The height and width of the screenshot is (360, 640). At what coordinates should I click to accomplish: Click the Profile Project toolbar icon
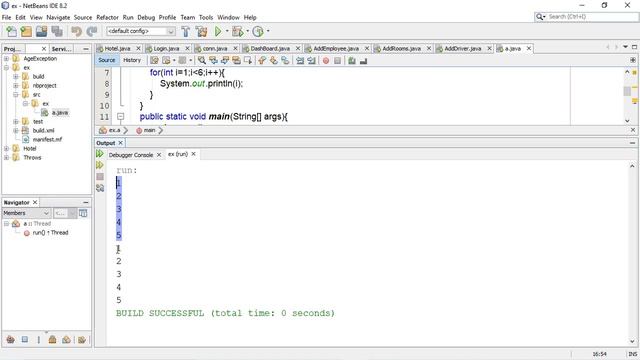(x=258, y=31)
